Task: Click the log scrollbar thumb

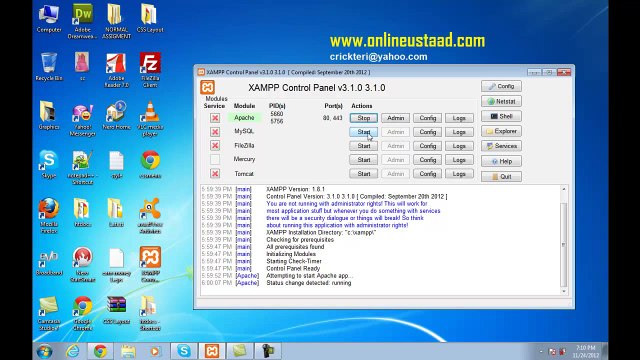Action: click(564, 244)
